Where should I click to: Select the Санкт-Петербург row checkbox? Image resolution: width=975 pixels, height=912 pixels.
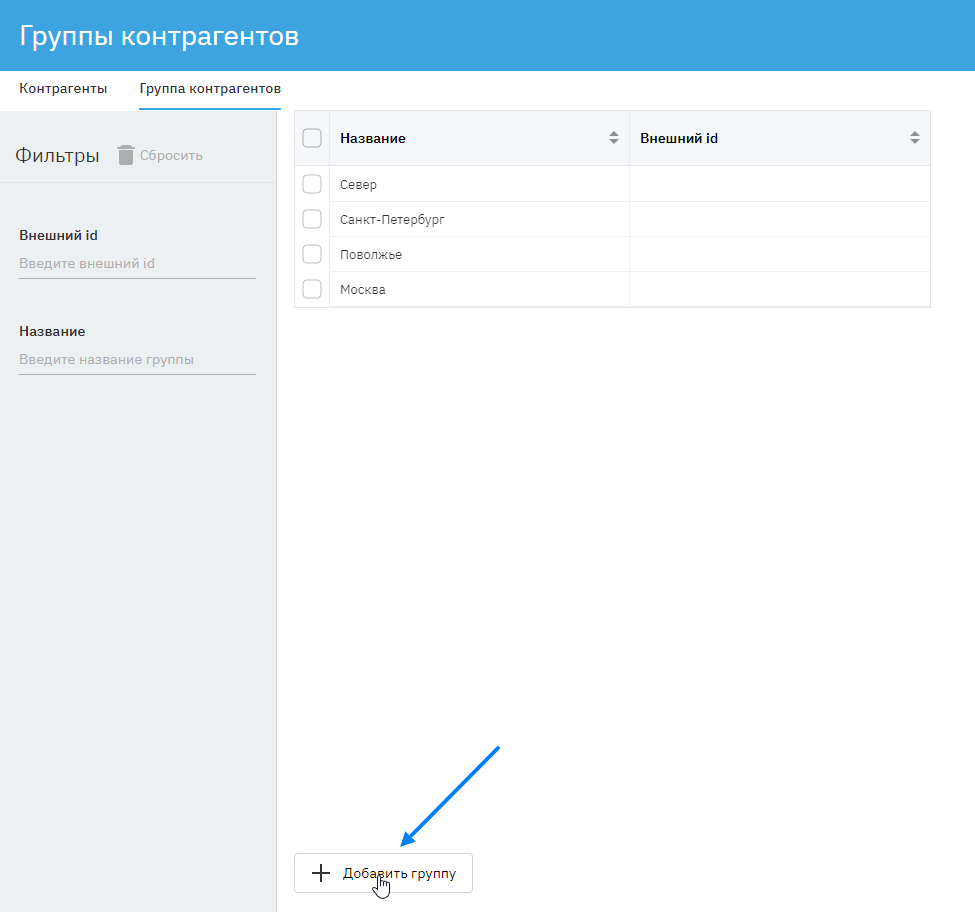click(x=312, y=219)
